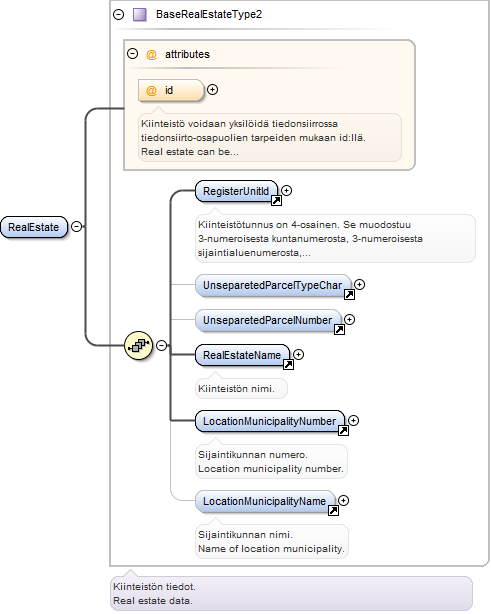Click the id annotation starting 'Kiinteistö voidaan yksilöidä'
The width and height of the screenshot is (491, 614).
(270, 137)
